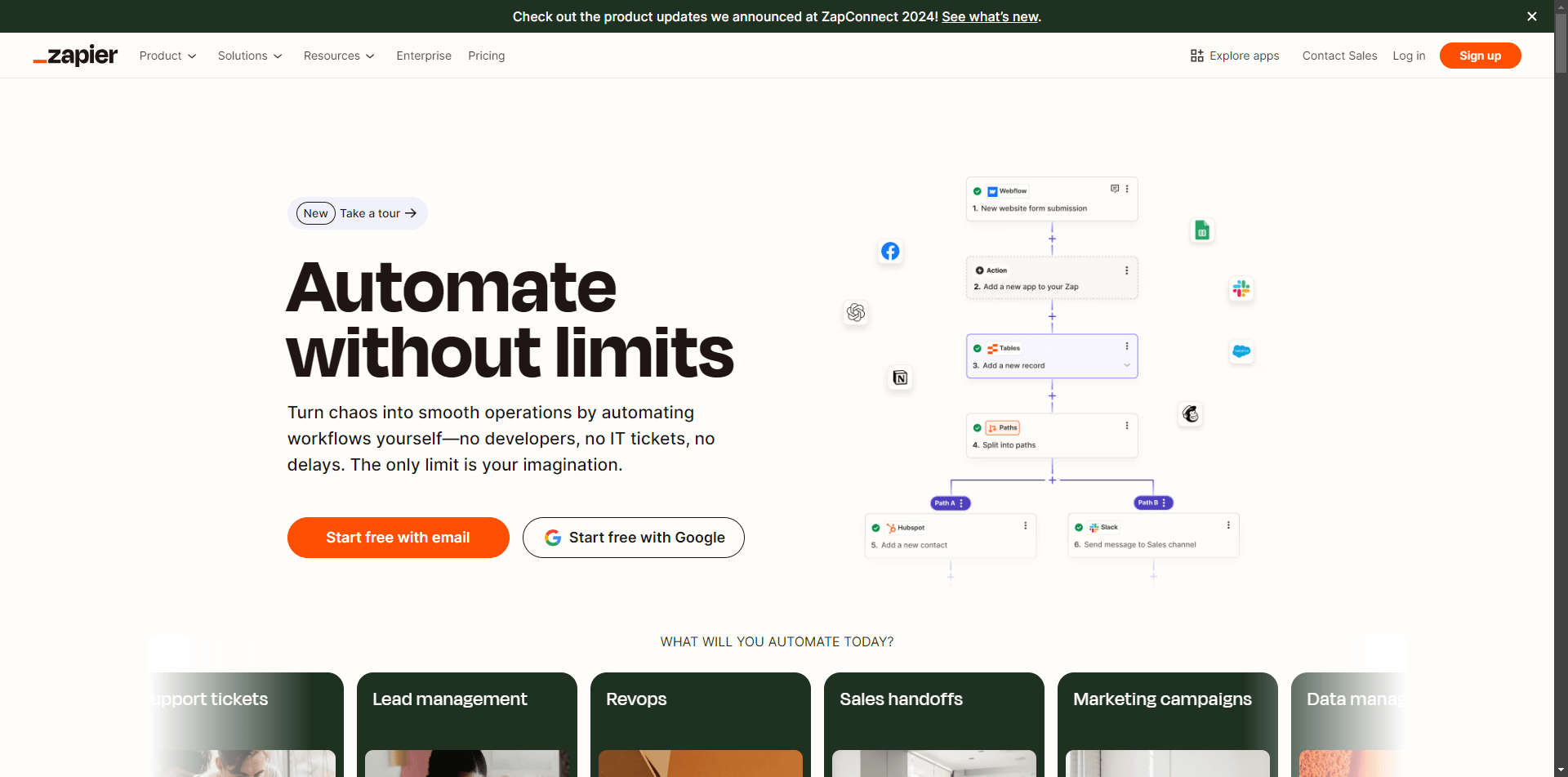This screenshot has width=1568, height=777.
Task: Click Log in
Action: coord(1409,56)
